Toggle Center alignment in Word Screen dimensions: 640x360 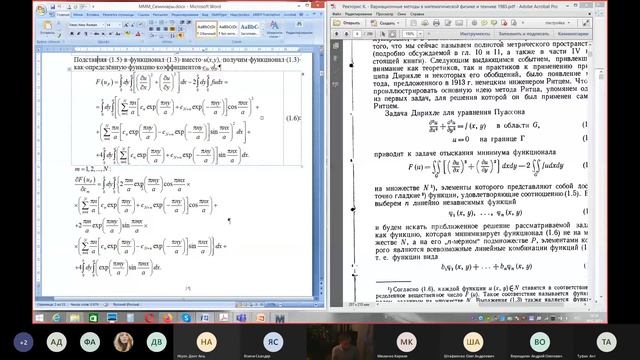(158, 29)
